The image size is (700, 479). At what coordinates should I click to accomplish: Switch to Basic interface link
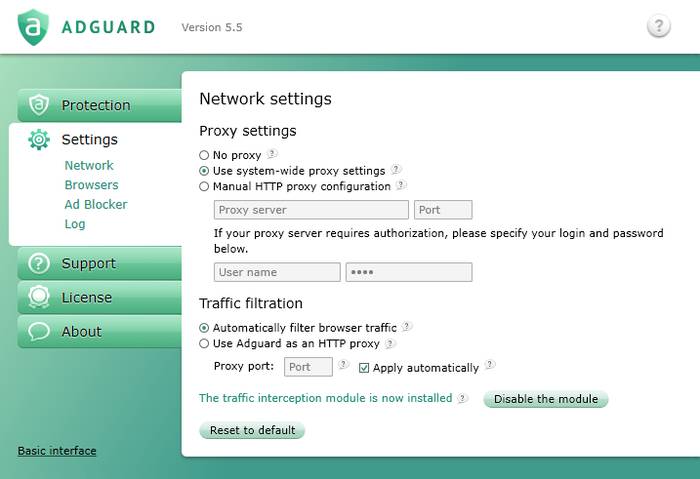tap(57, 451)
